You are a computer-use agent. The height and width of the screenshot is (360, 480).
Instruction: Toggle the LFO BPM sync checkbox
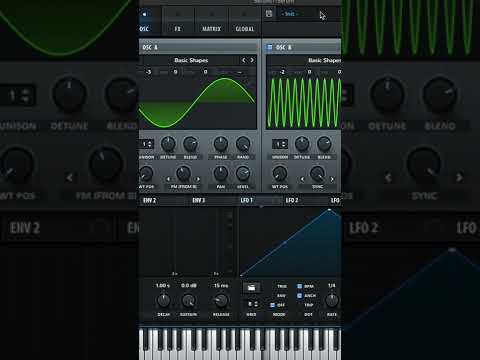click(x=299, y=286)
